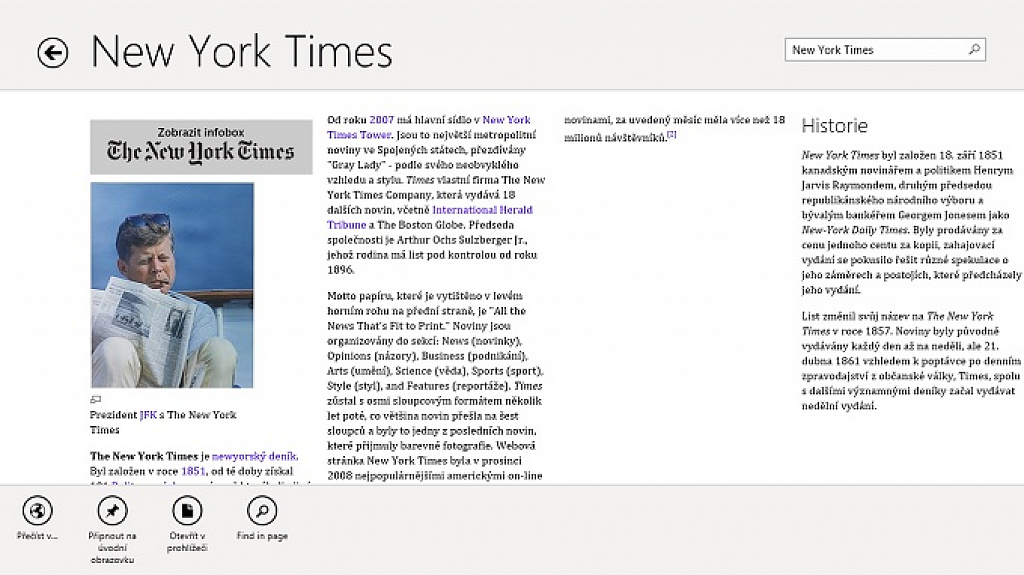1024x575 pixels.
Task: Follow the 1851 year link
Action: [193, 471]
